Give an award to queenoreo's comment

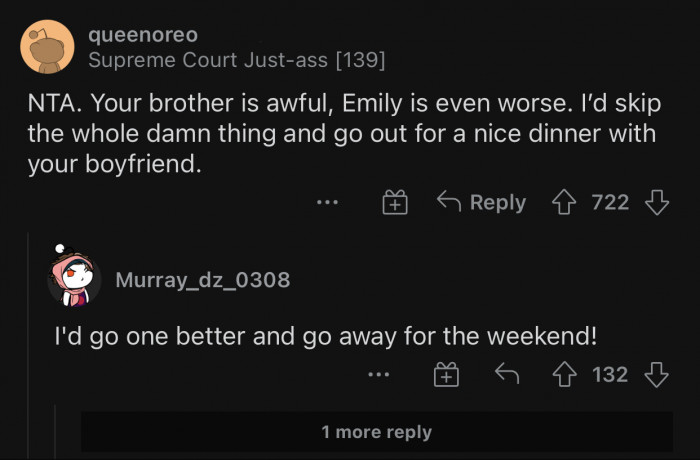point(396,203)
